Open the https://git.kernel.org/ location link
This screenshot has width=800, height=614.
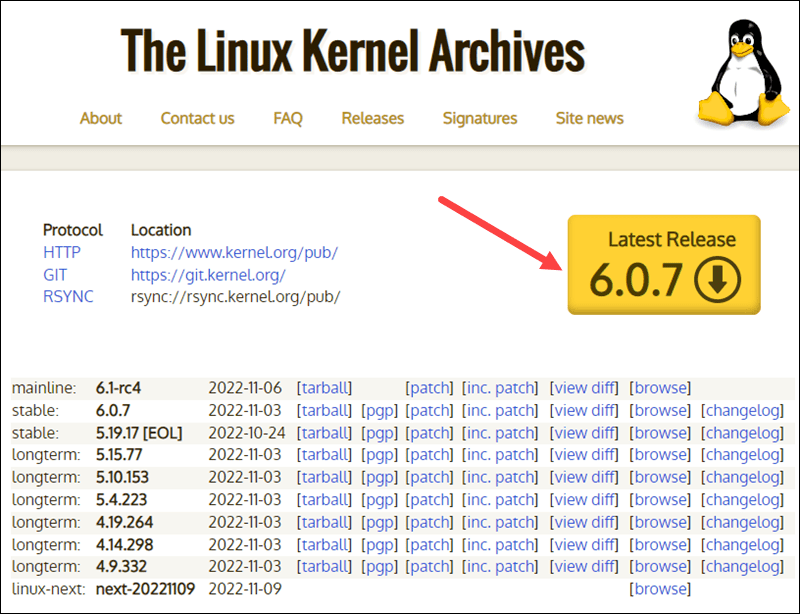coord(208,274)
